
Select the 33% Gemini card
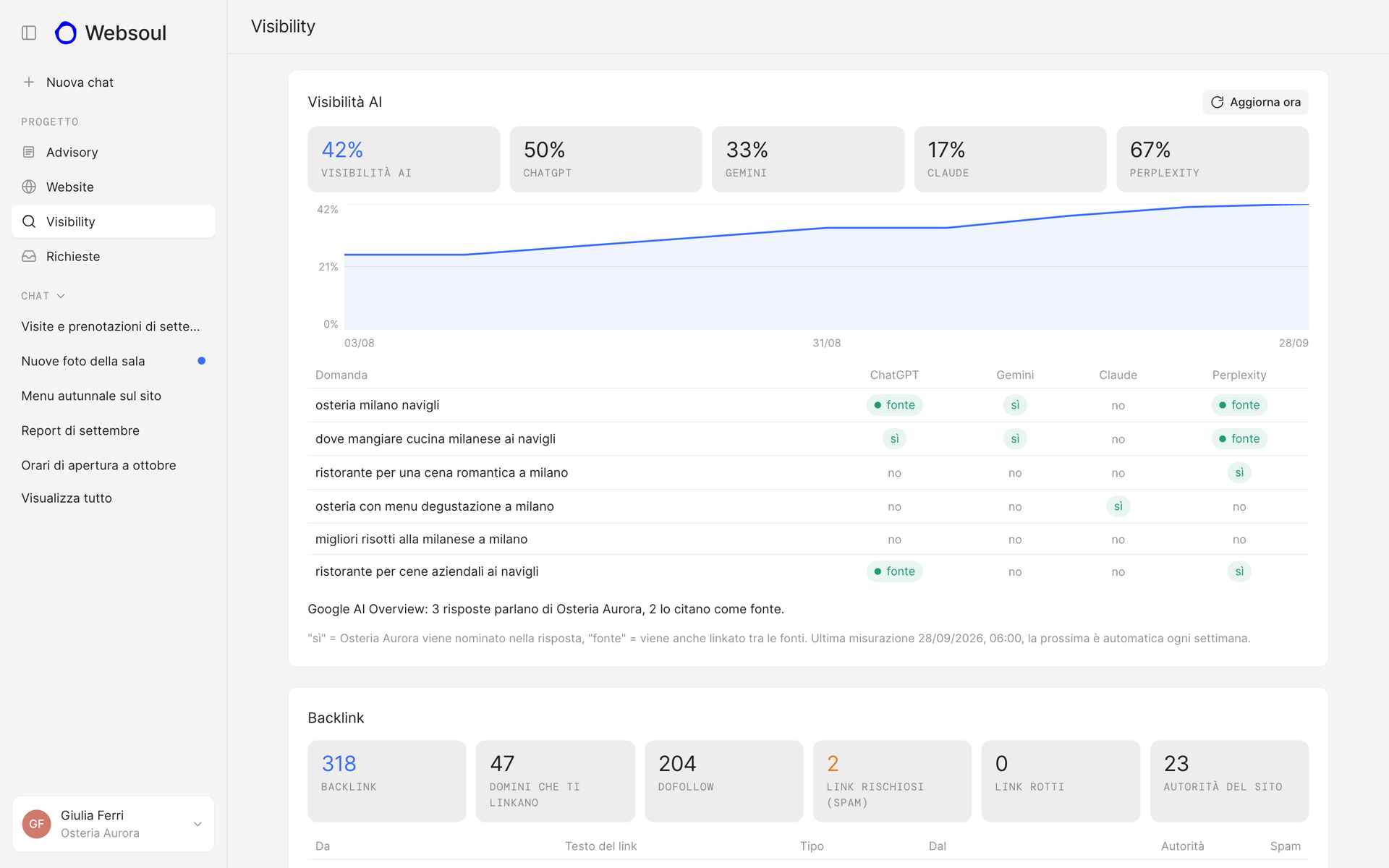[808, 159]
